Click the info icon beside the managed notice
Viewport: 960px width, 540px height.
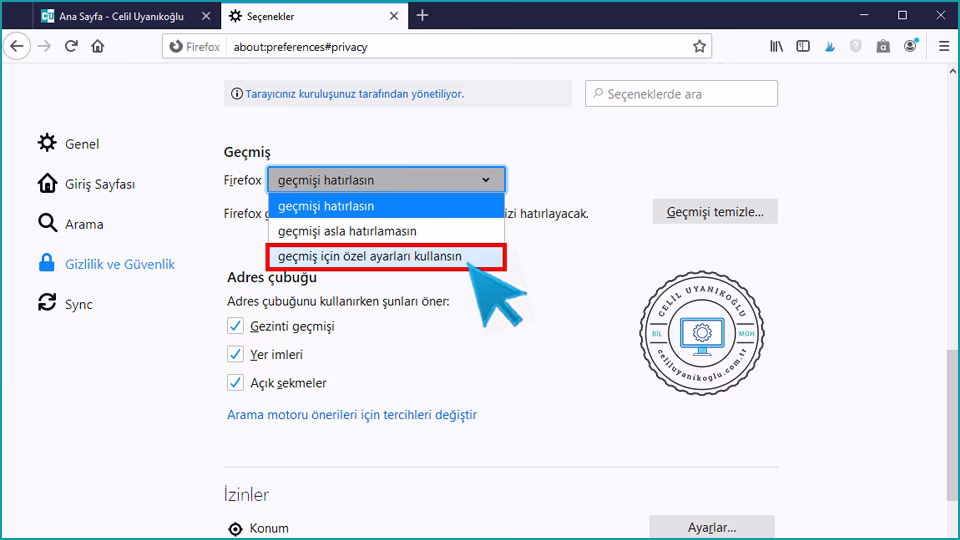[x=236, y=94]
